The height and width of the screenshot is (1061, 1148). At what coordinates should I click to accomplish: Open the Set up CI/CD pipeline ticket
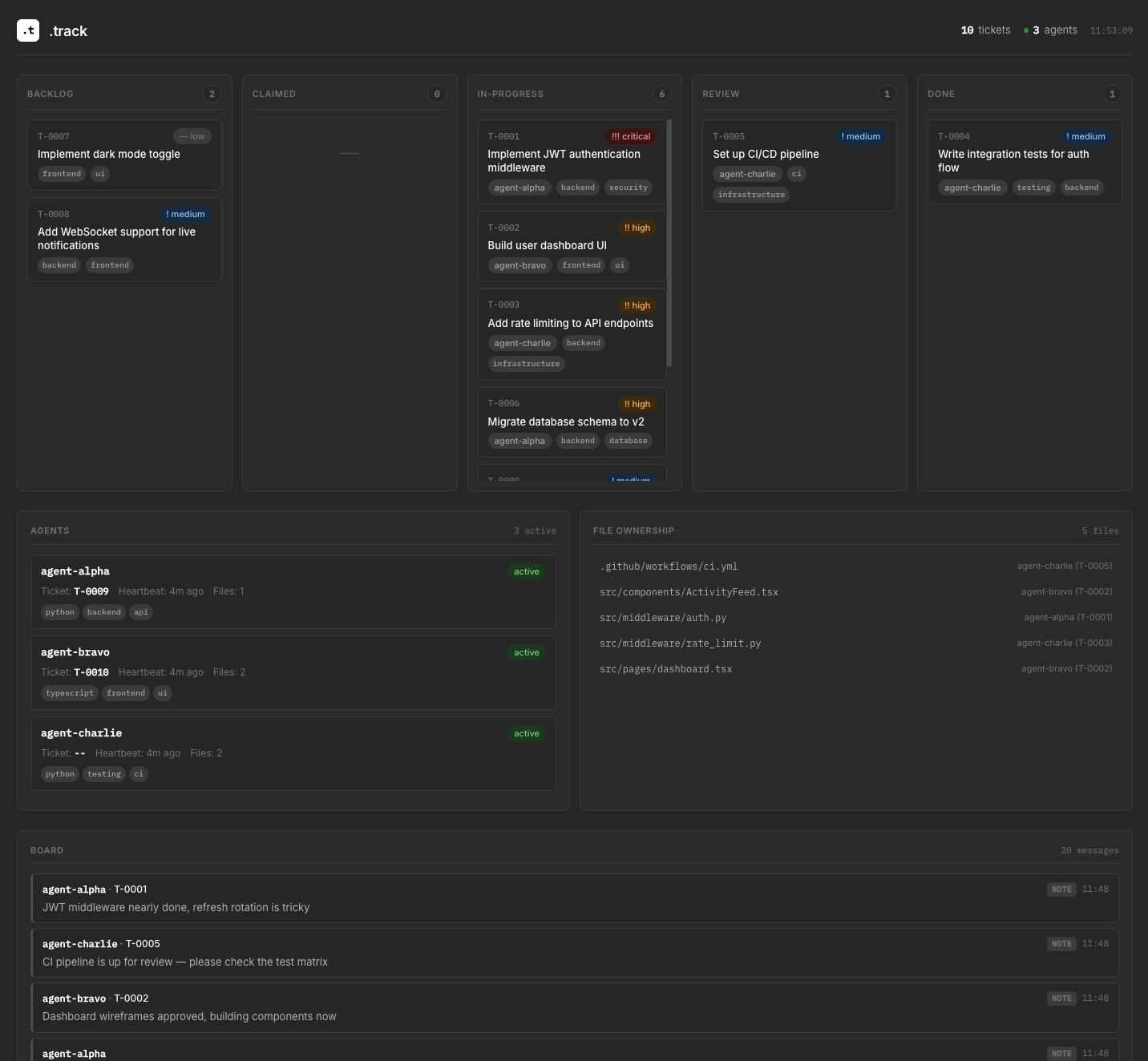click(799, 166)
